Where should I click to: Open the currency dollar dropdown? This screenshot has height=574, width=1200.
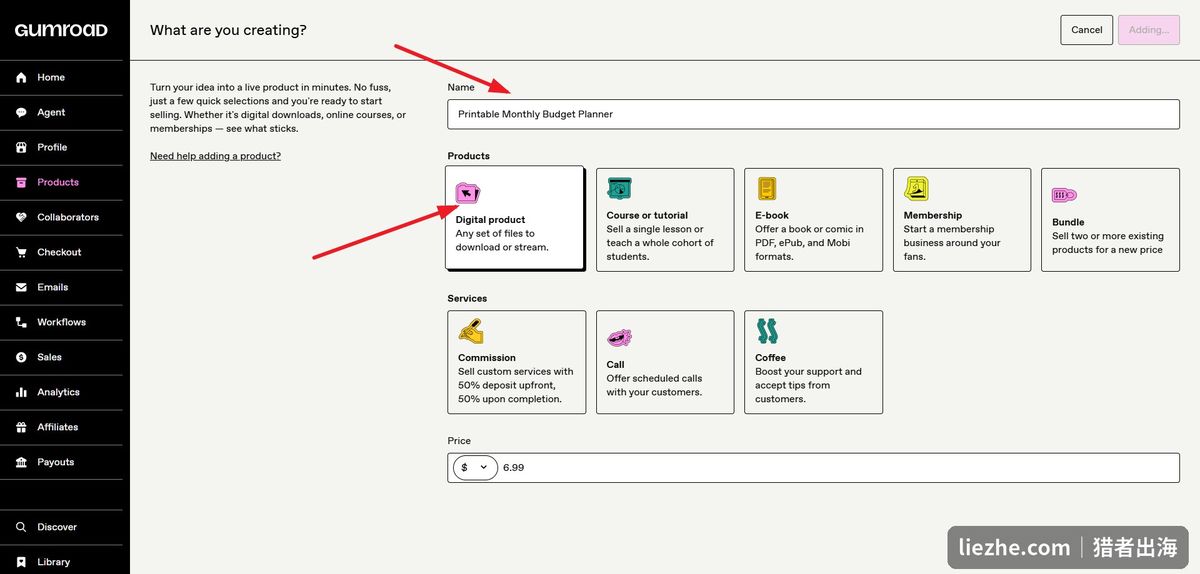point(475,467)
